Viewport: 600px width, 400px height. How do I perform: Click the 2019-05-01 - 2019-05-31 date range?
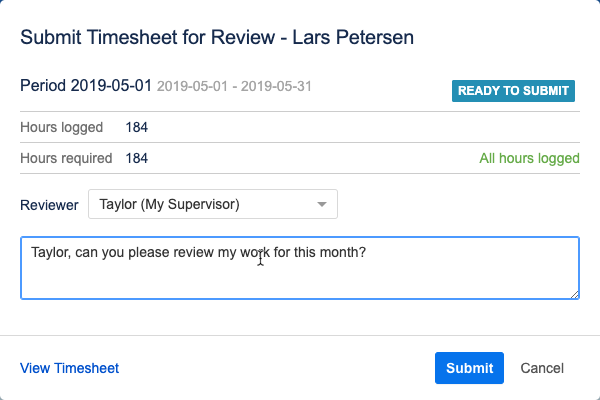[x=234, y=87]
